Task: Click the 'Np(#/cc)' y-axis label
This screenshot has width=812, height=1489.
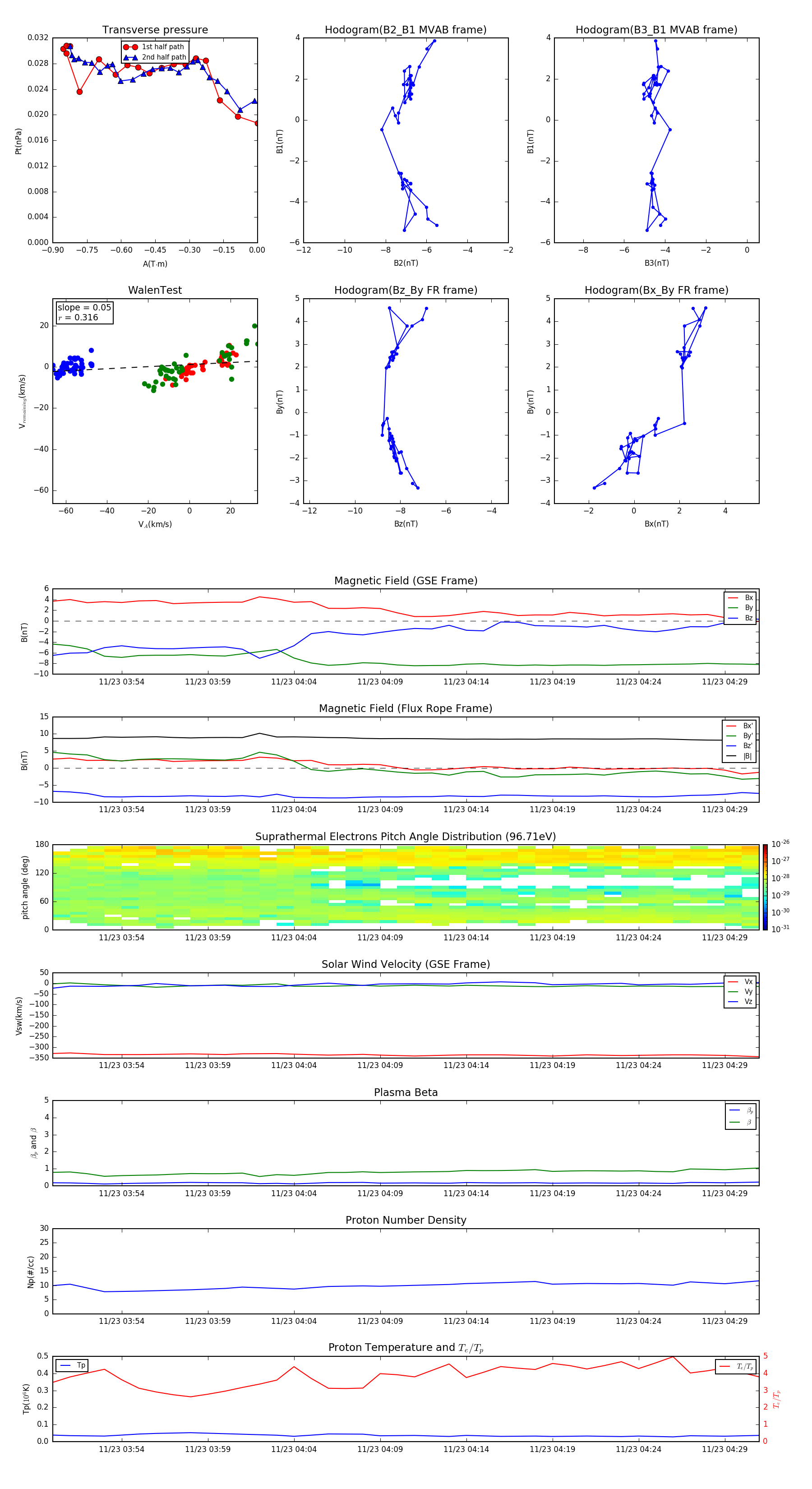Action: click(31, 1272)
